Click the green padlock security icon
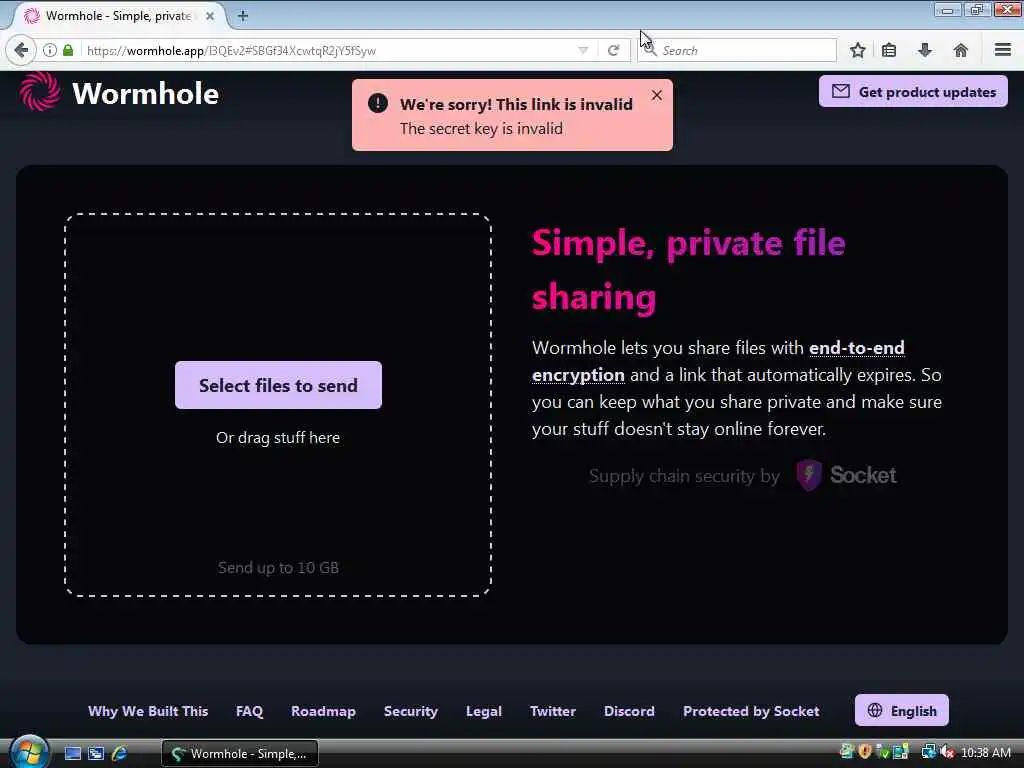1024x768 pixels. [x=68, y=50]
